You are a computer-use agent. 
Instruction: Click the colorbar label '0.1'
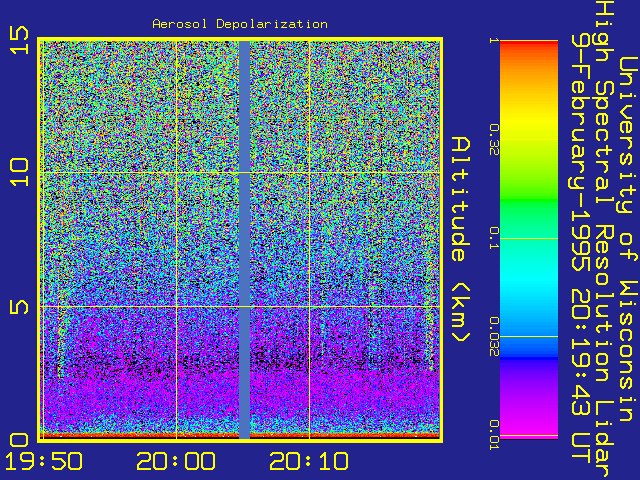494,238
